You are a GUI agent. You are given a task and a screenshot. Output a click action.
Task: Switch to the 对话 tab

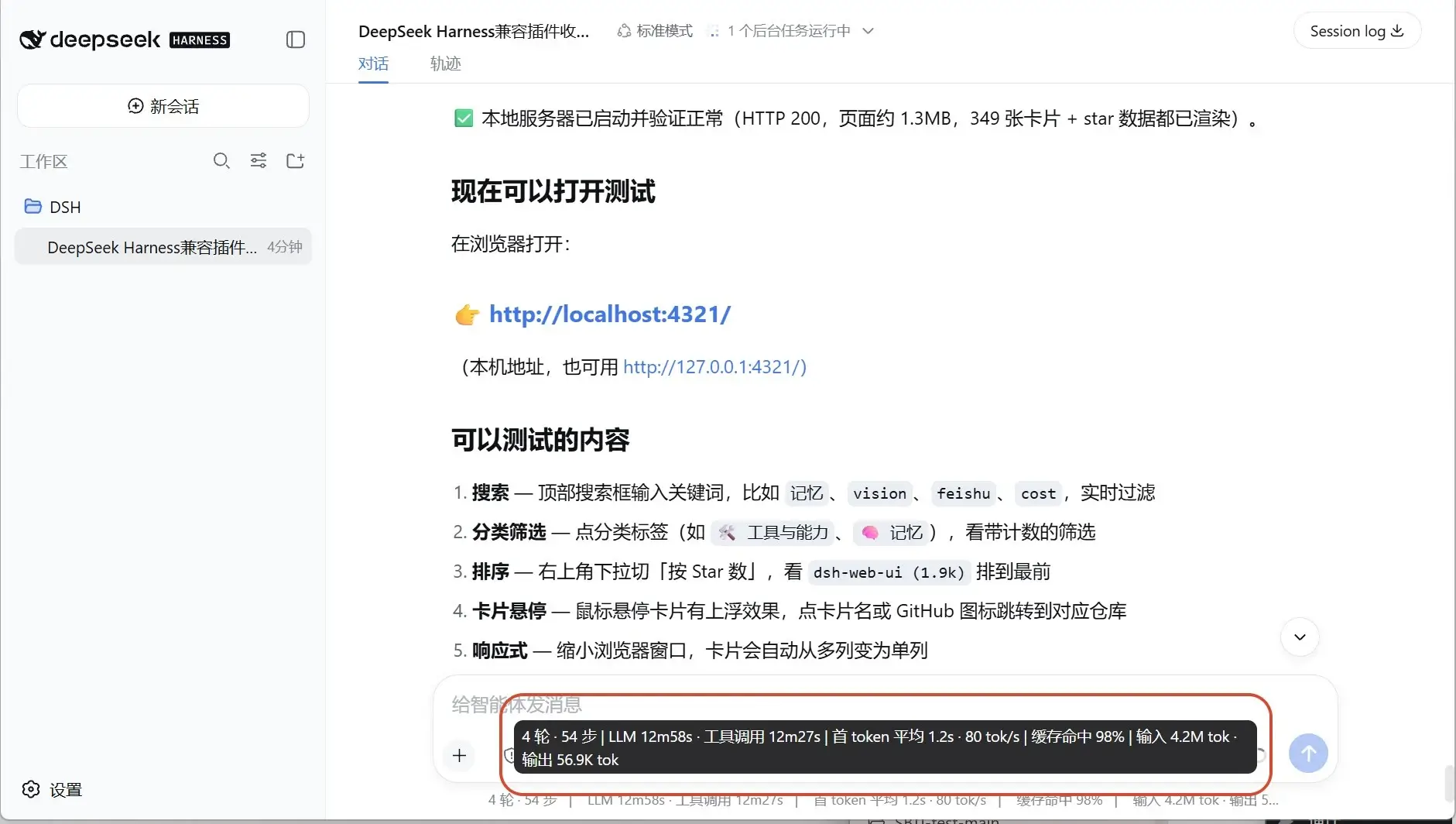pyautogui.click(x=373, y=64)
